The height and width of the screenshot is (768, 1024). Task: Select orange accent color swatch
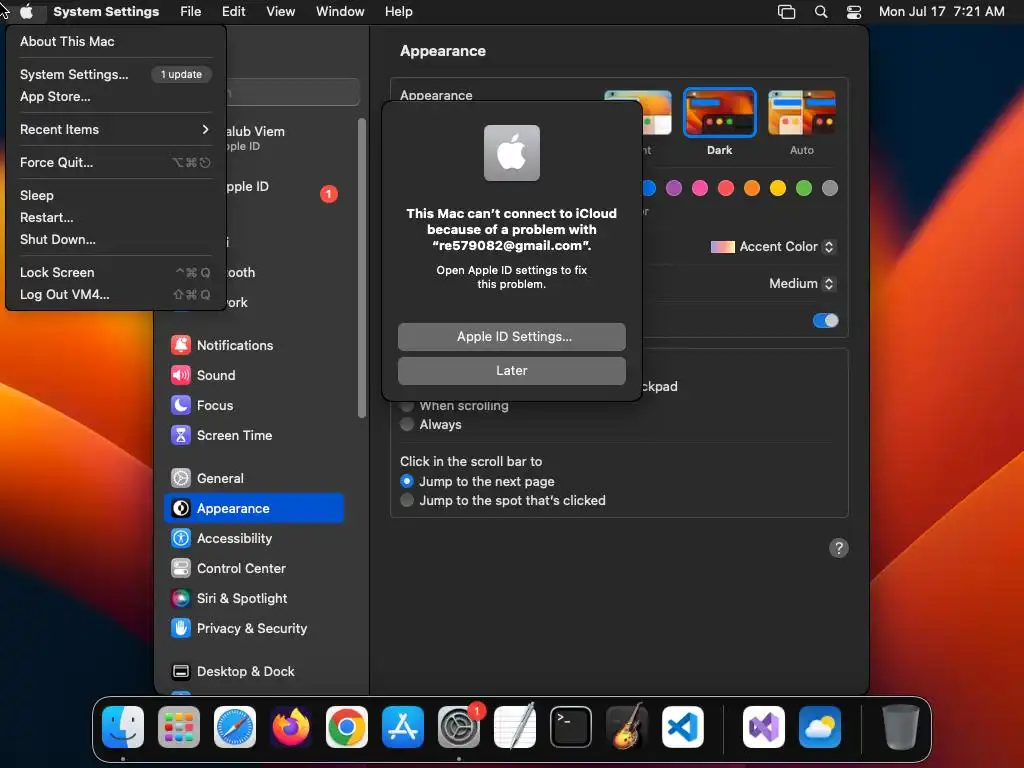click(x=752, y=189)
